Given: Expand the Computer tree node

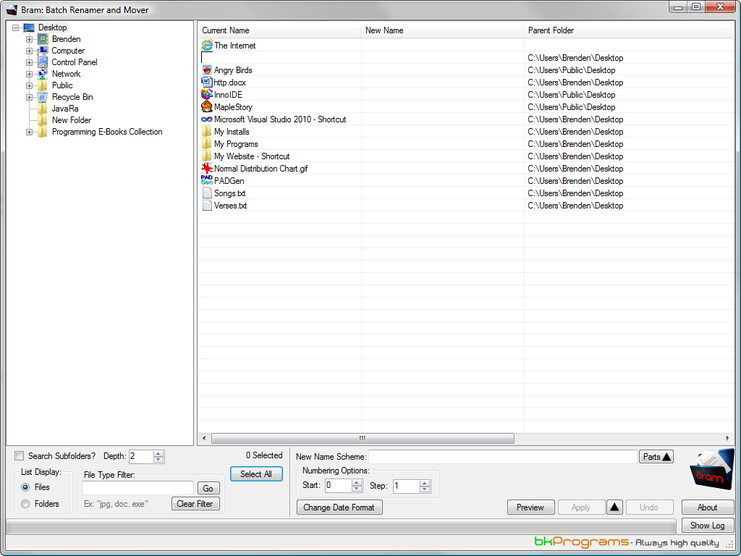Looking at the screenshot, I should (x=30, y=51).
